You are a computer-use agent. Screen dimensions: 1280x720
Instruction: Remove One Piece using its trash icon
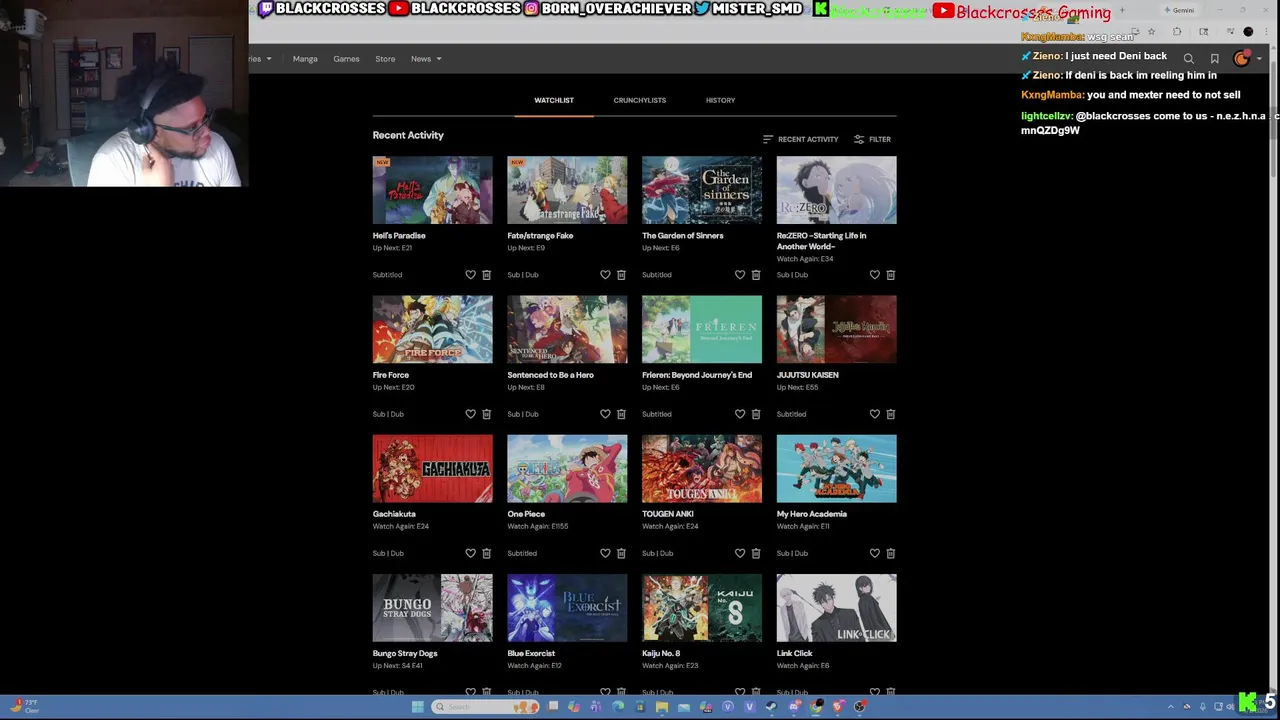click(x=621, y=553)
